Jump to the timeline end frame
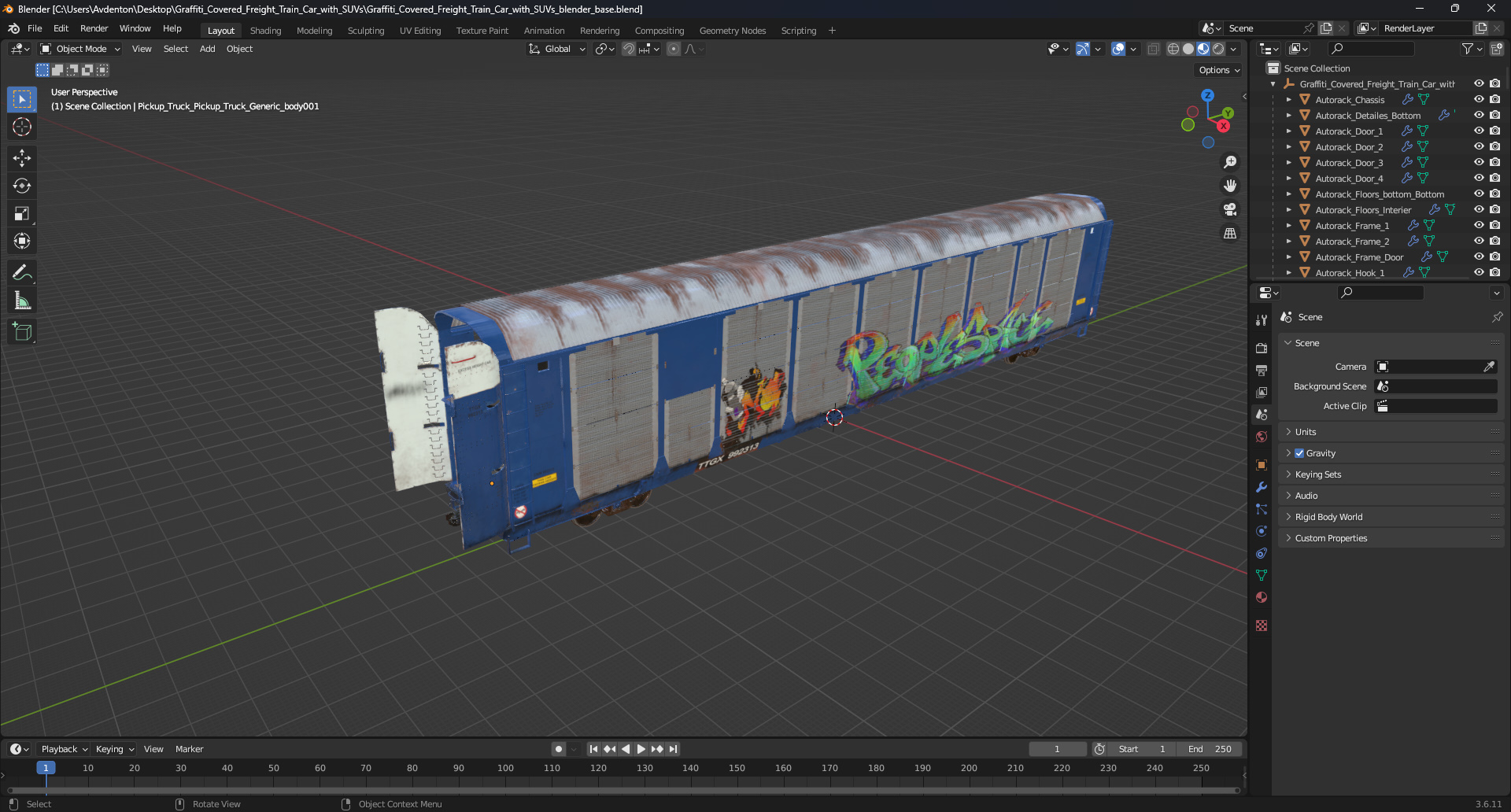Image resolution: width=1511 pixels, height=812 pixels. pyautogui.click(x=673, y=749)
